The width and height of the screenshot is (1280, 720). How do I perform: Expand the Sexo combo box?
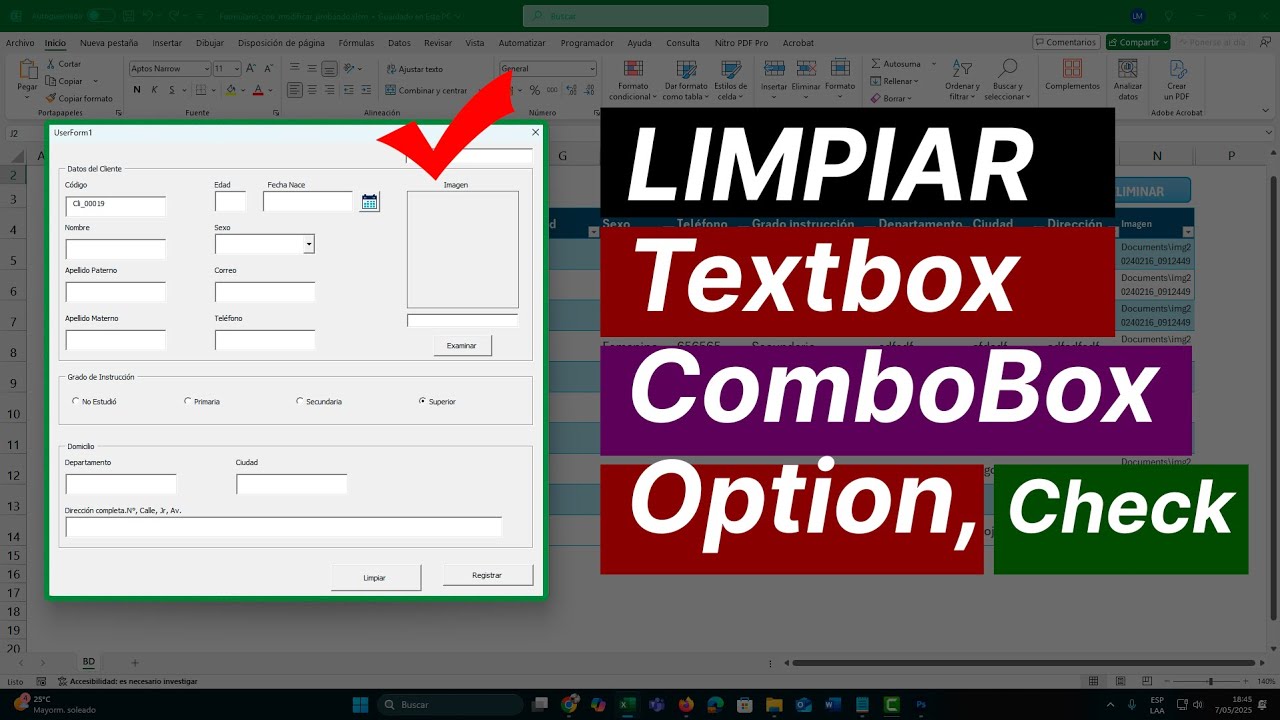click(308, 244)
